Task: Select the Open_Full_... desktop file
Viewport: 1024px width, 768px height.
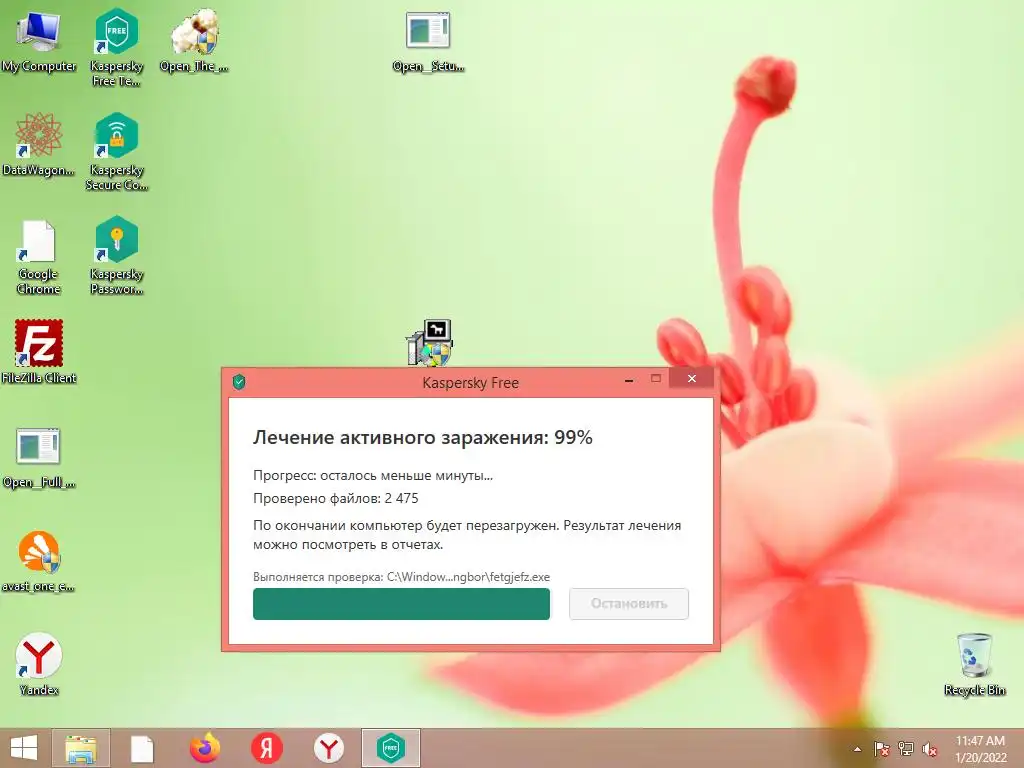Action: (39, 457)
